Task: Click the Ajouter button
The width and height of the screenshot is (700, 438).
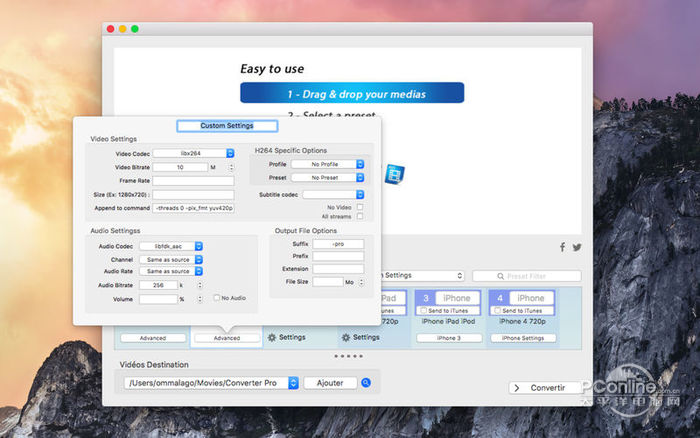Action: (329, 383)
